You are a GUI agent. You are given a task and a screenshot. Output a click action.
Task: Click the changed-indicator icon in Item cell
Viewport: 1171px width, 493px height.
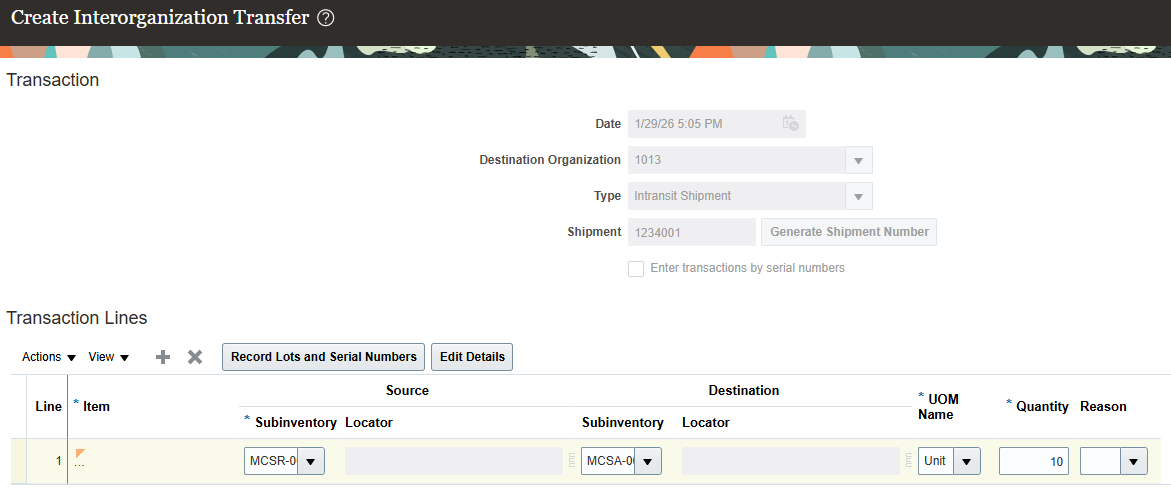81,453
